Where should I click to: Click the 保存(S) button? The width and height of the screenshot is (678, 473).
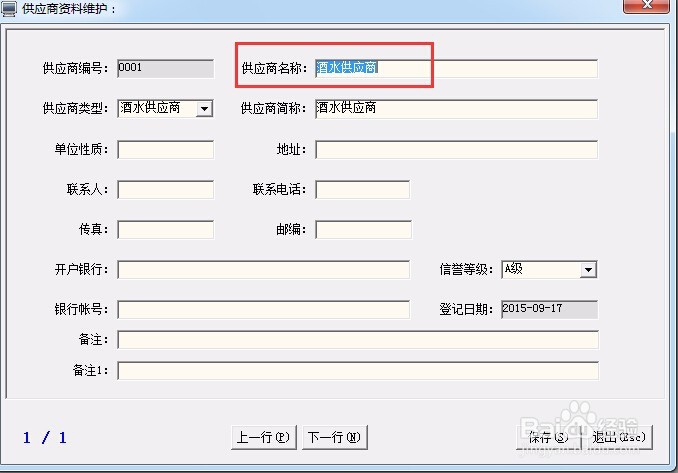click(548, 438)
